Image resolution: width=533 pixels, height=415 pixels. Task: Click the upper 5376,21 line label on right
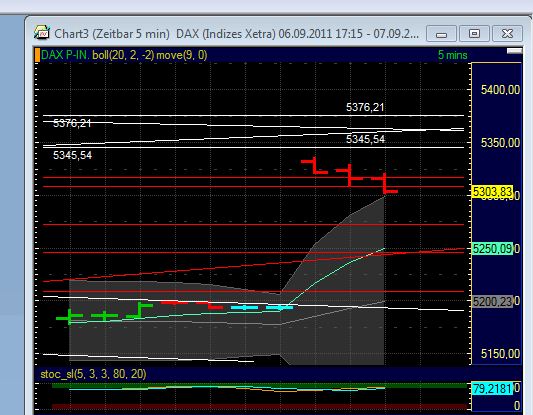[x=365, y=107]
